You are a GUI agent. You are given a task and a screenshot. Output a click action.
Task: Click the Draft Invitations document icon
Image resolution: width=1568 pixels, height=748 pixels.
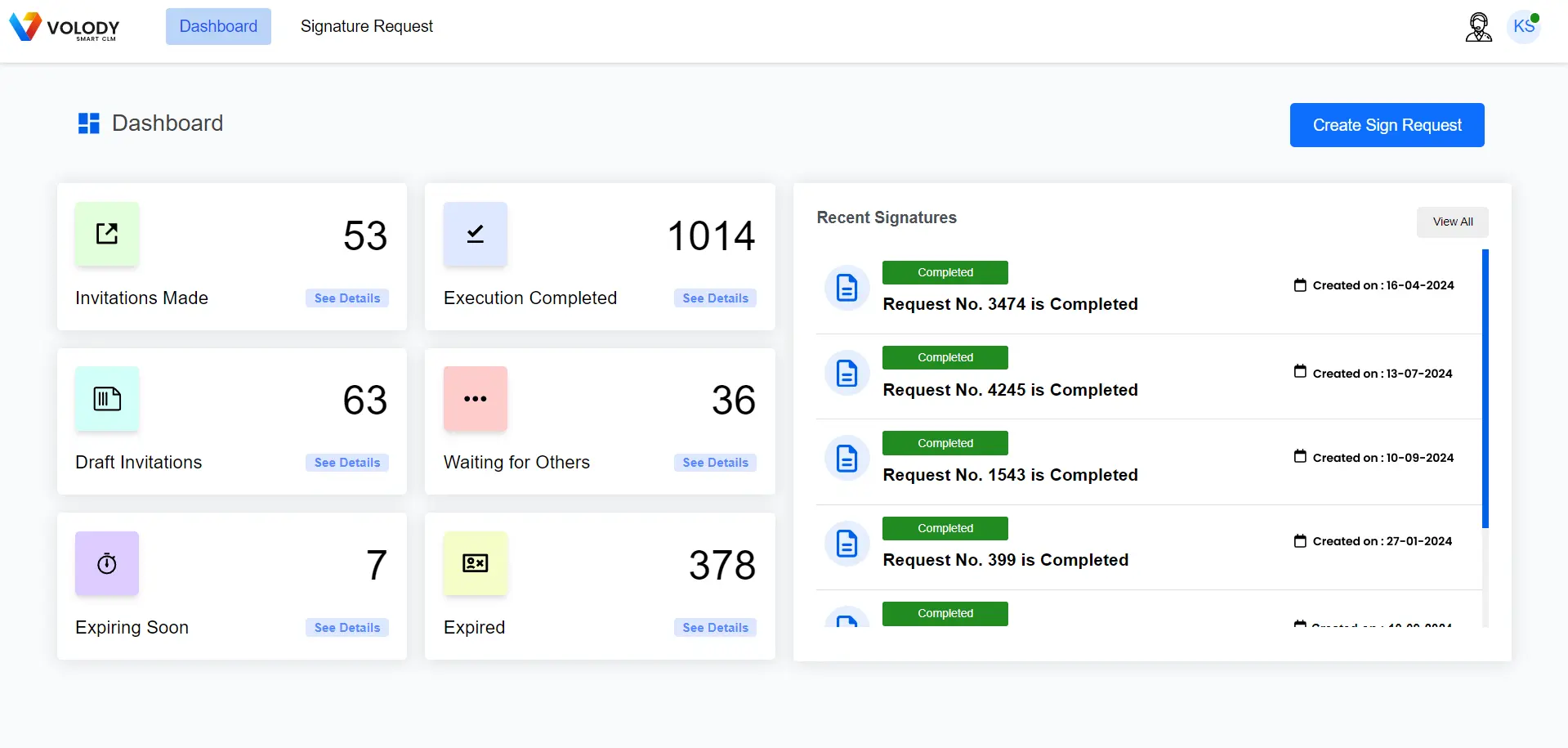point(107,399)
